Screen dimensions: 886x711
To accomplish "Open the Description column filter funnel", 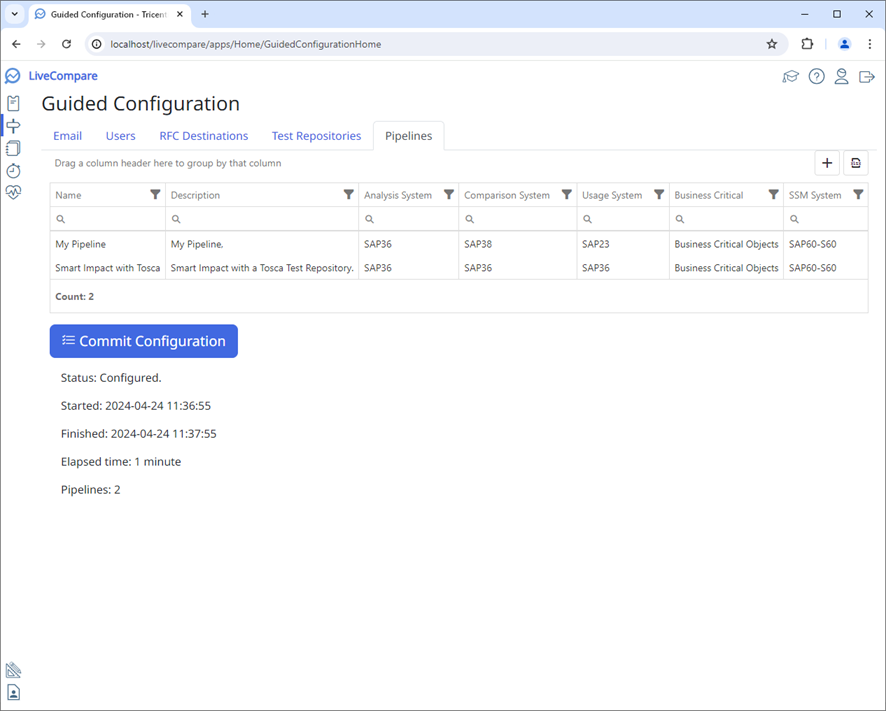I will [x=348, y=194].
